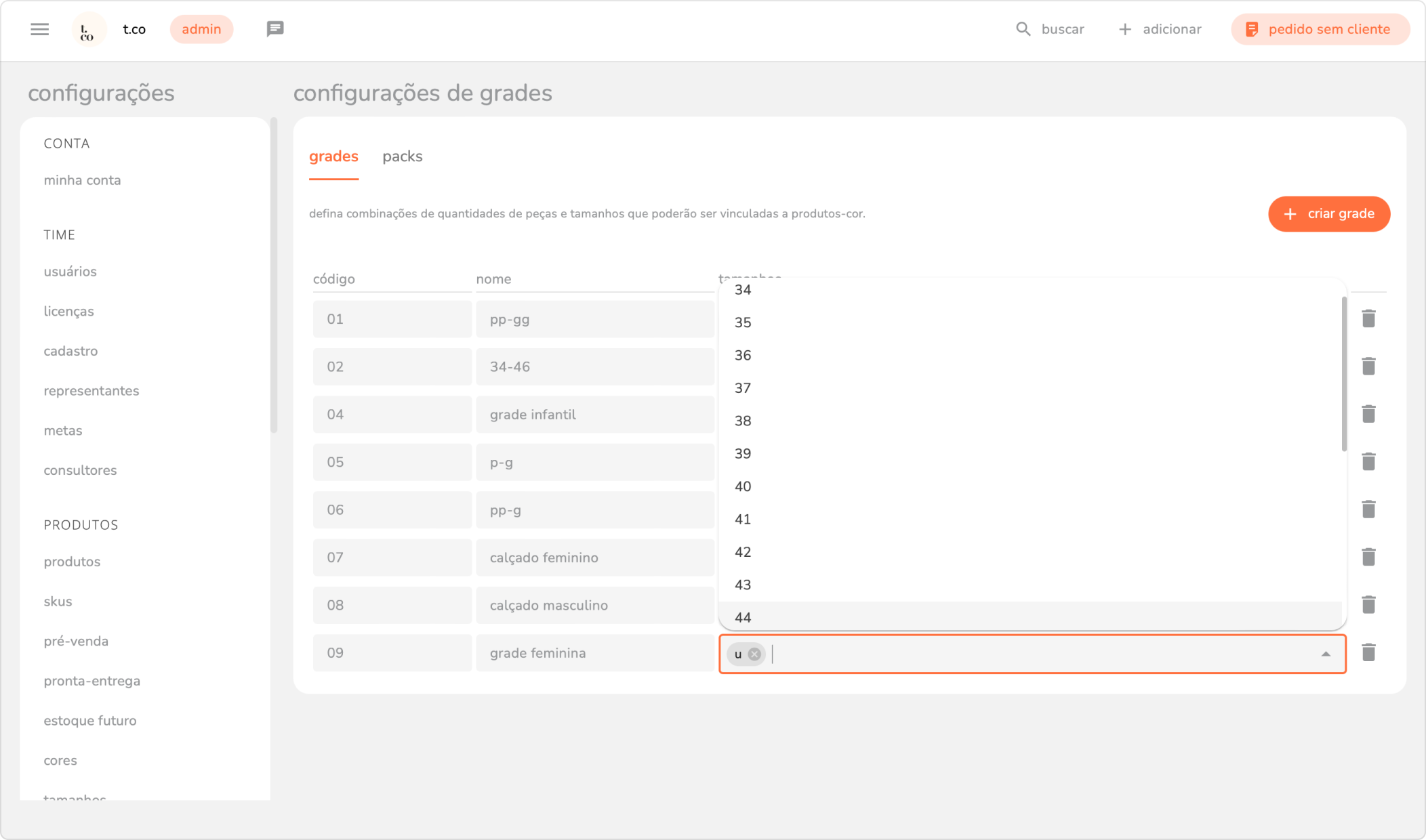
Task: Switch to the packs tab
Action: click(402, 156)
